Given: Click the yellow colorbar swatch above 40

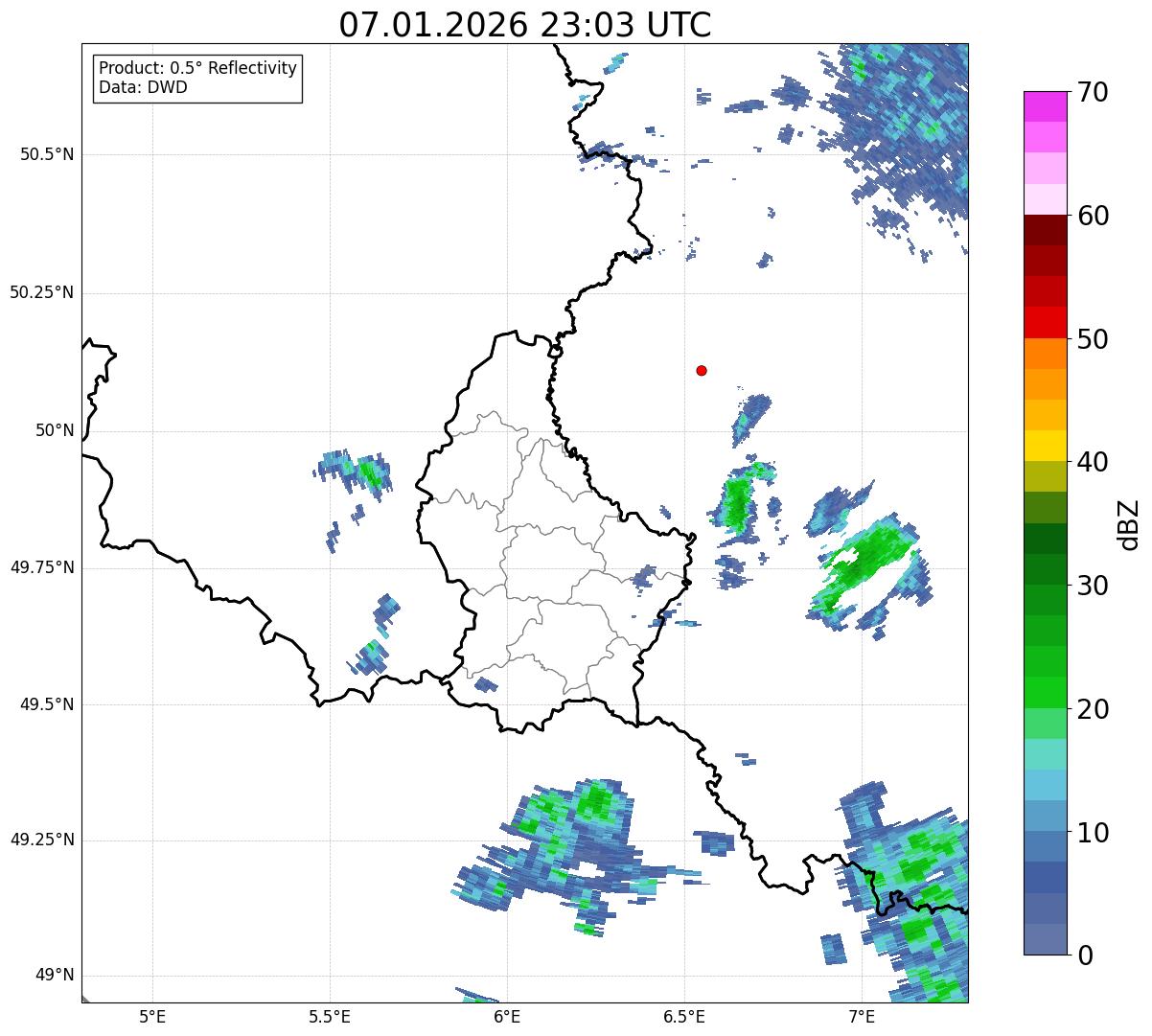Looking at the screenshot, I should point(1045,446).
